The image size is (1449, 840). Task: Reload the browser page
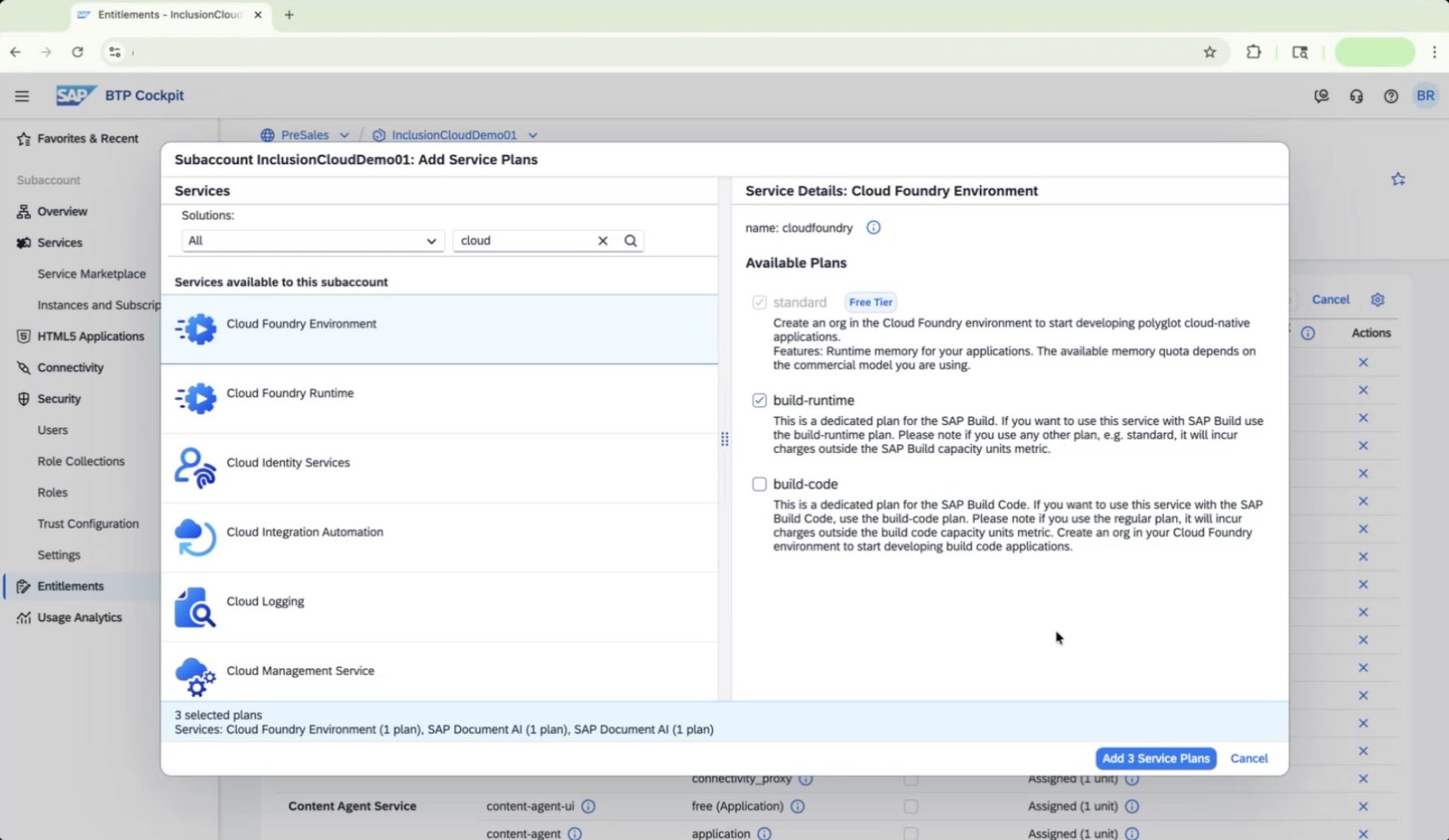click(77, 53)
